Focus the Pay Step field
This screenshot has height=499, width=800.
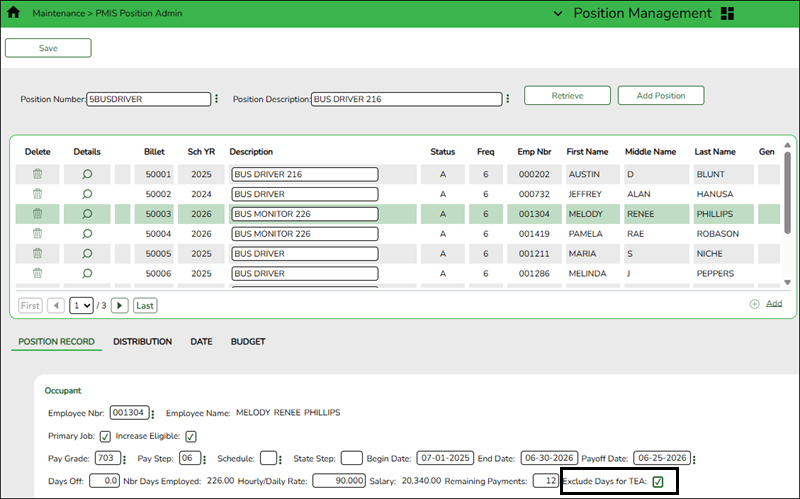point(190,458)
